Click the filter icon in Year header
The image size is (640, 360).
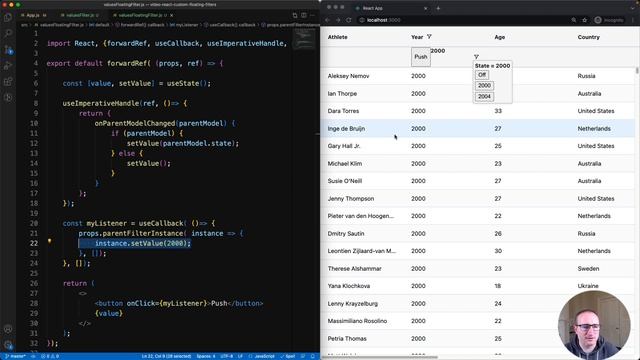click(x=429, y=37)
